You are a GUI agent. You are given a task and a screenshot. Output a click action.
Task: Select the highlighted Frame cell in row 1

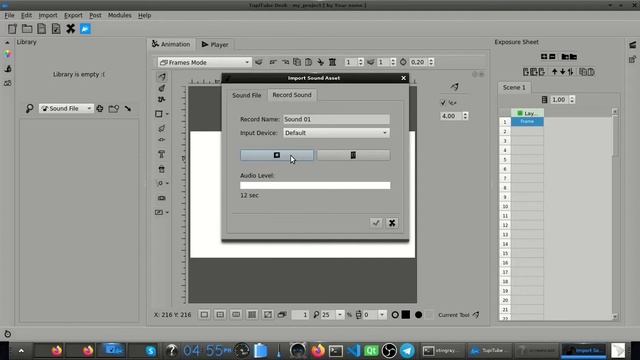527,122
